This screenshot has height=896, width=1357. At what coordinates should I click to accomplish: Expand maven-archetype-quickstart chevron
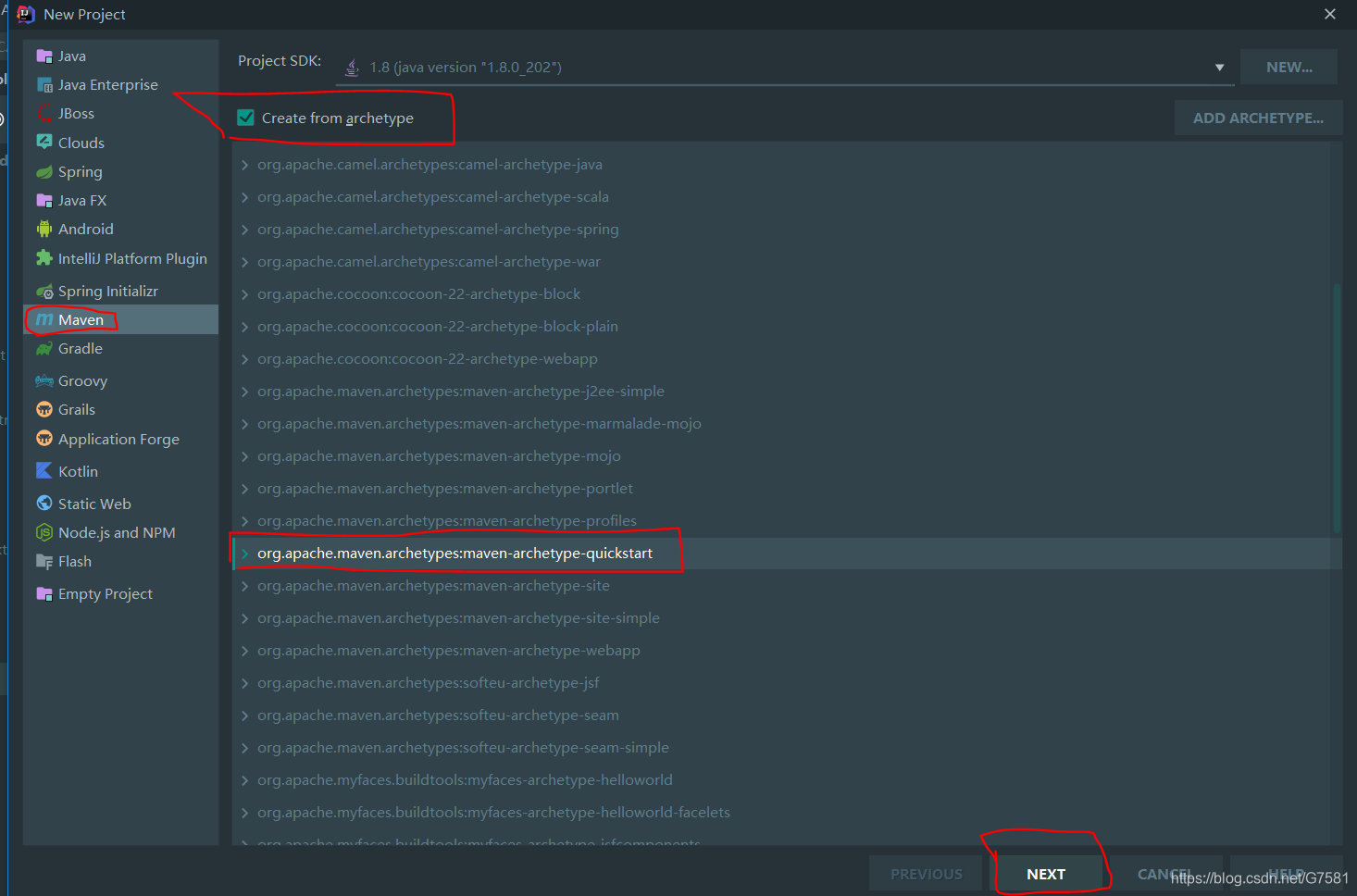[x=244, y=554]
